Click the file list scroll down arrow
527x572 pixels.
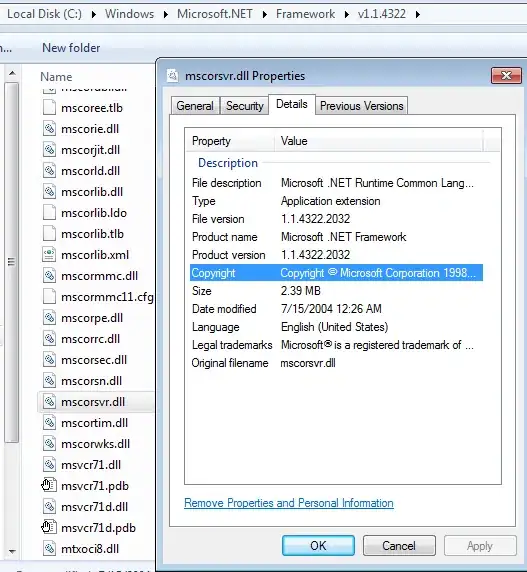click(12, 551)
